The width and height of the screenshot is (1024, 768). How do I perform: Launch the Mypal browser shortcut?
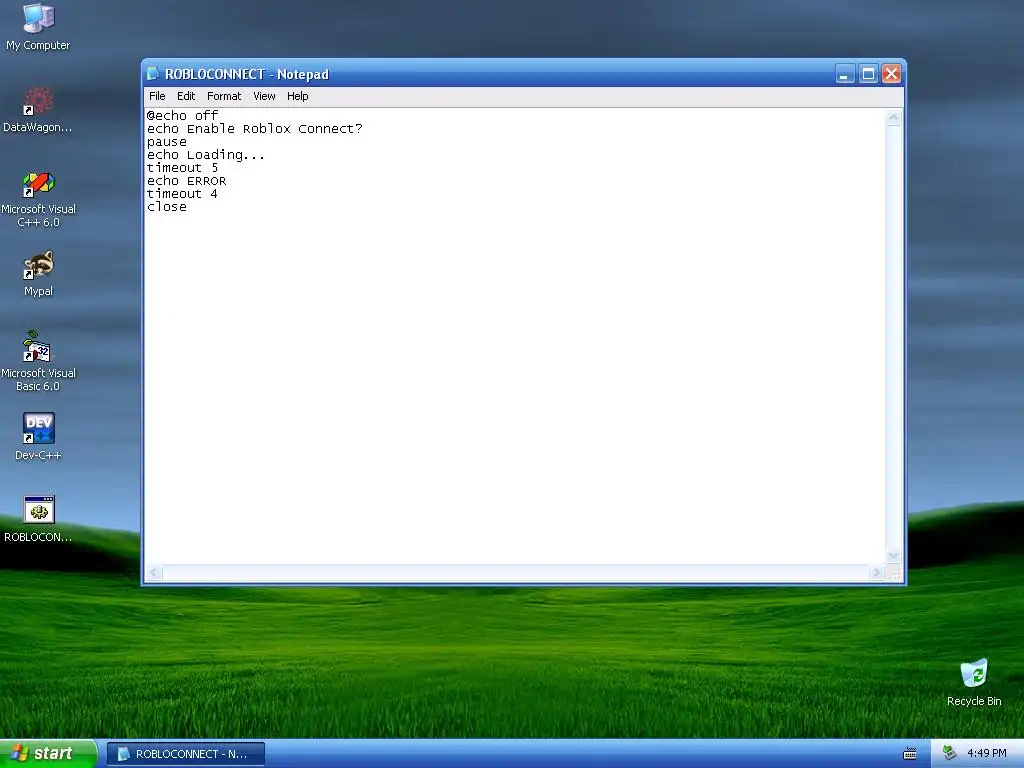click(x=38, y=274)
